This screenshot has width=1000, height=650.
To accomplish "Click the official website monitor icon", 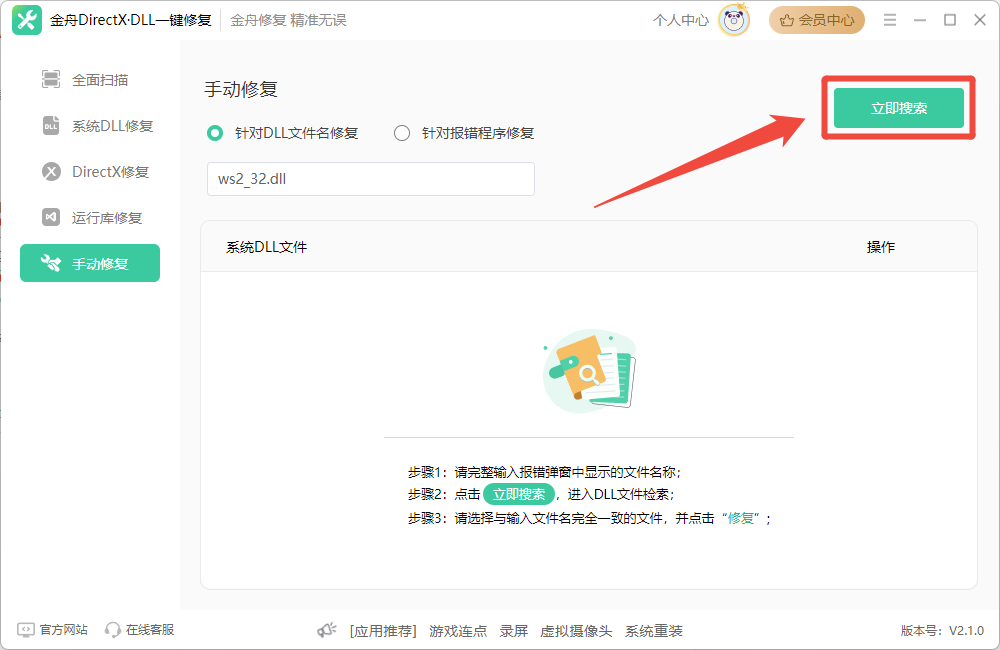I will pos(26,630).
